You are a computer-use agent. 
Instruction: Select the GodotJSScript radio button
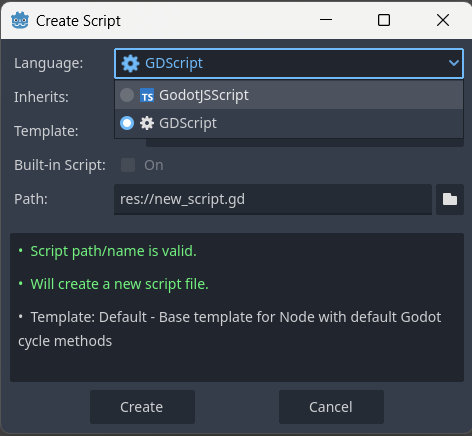pos(127,95)
